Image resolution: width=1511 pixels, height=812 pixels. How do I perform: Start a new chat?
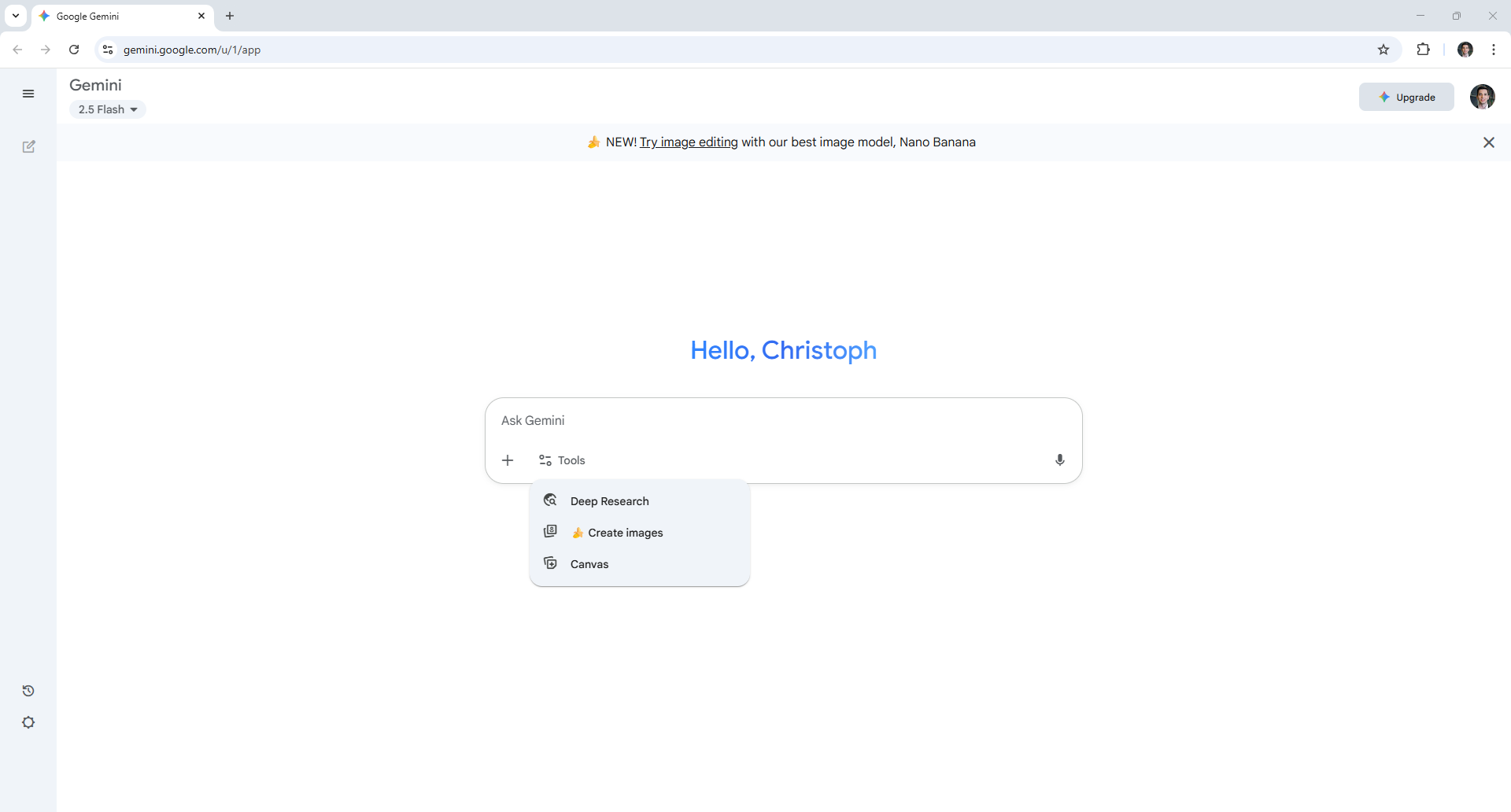click(28, 146)
